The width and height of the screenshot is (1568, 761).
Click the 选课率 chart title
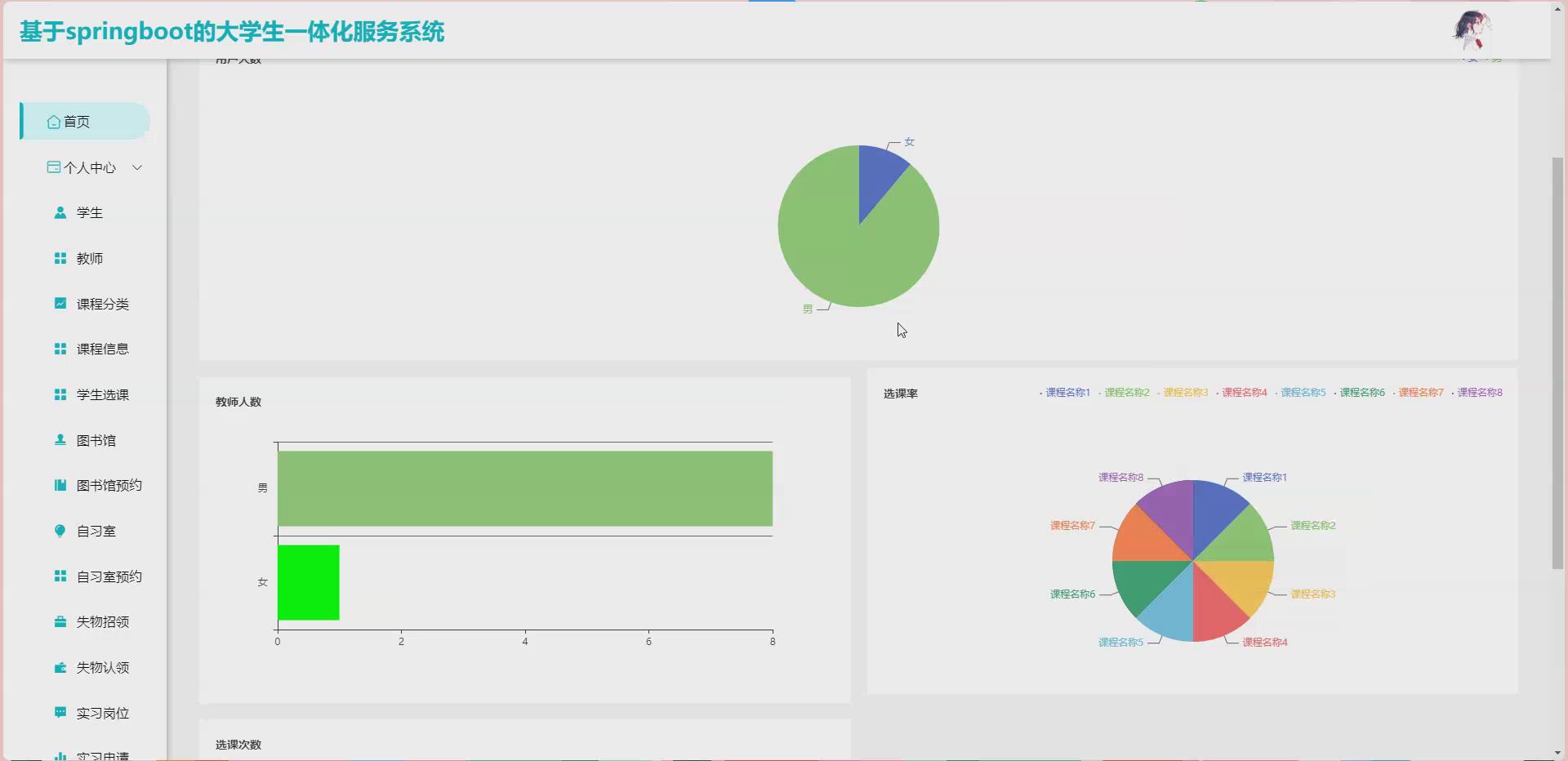point(900,394)
